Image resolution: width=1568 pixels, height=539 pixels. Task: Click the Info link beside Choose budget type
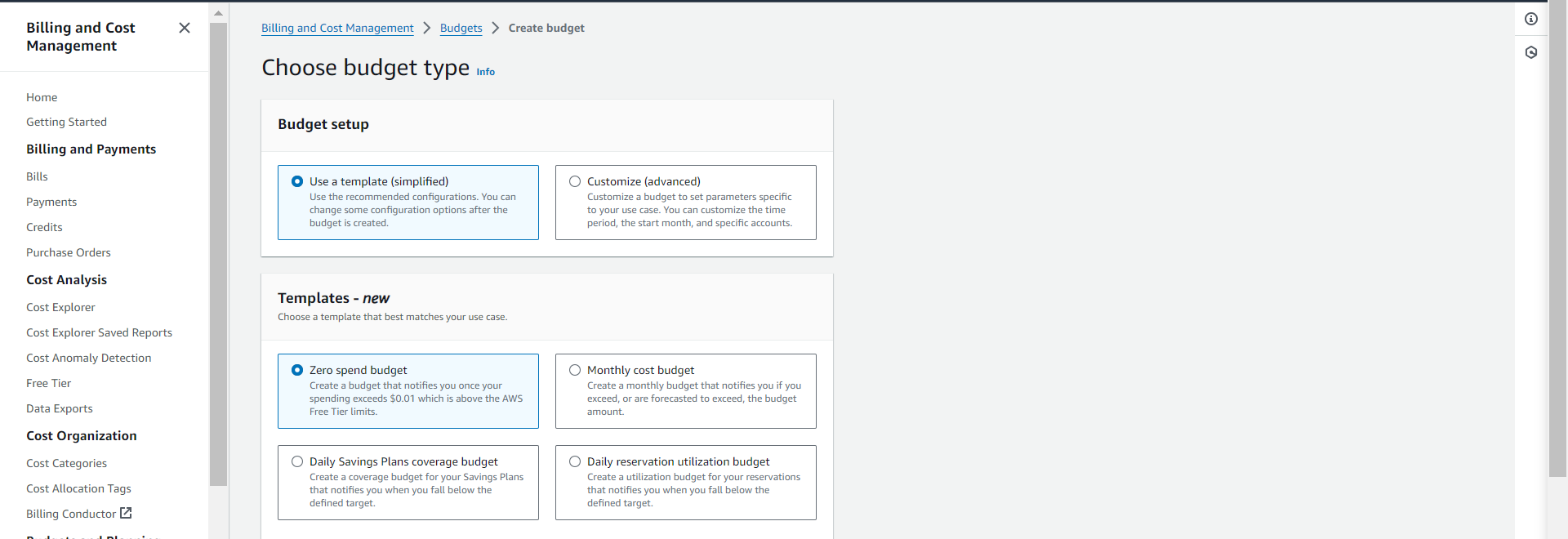(x=485, y=72)
